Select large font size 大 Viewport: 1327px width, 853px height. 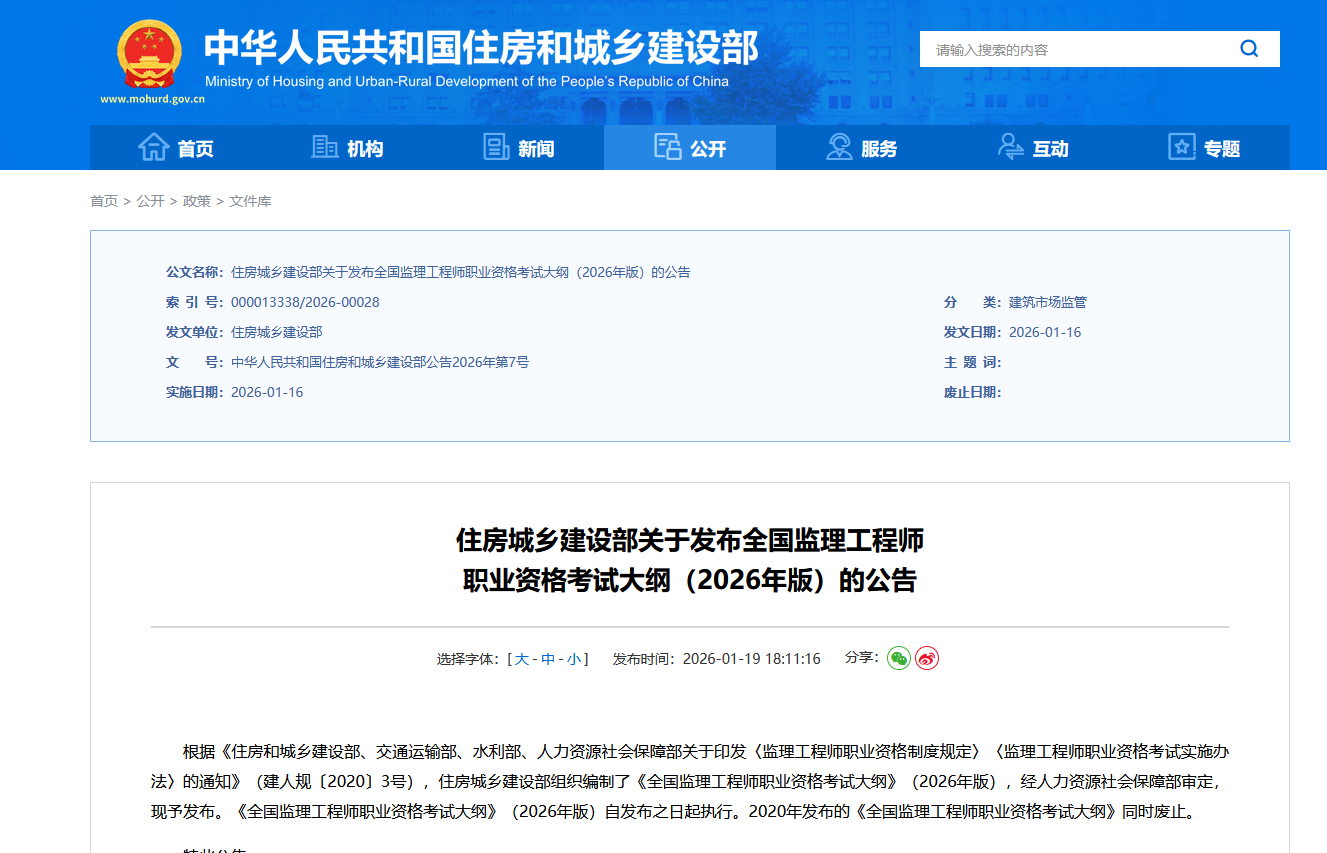522,659
